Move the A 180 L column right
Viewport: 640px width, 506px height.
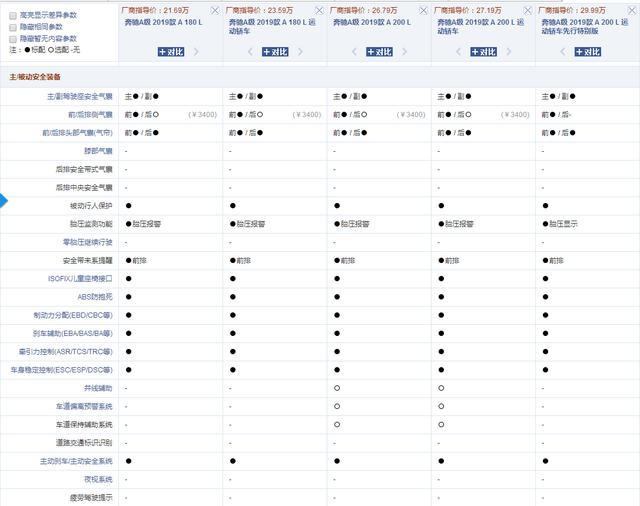tap(196, 52)
